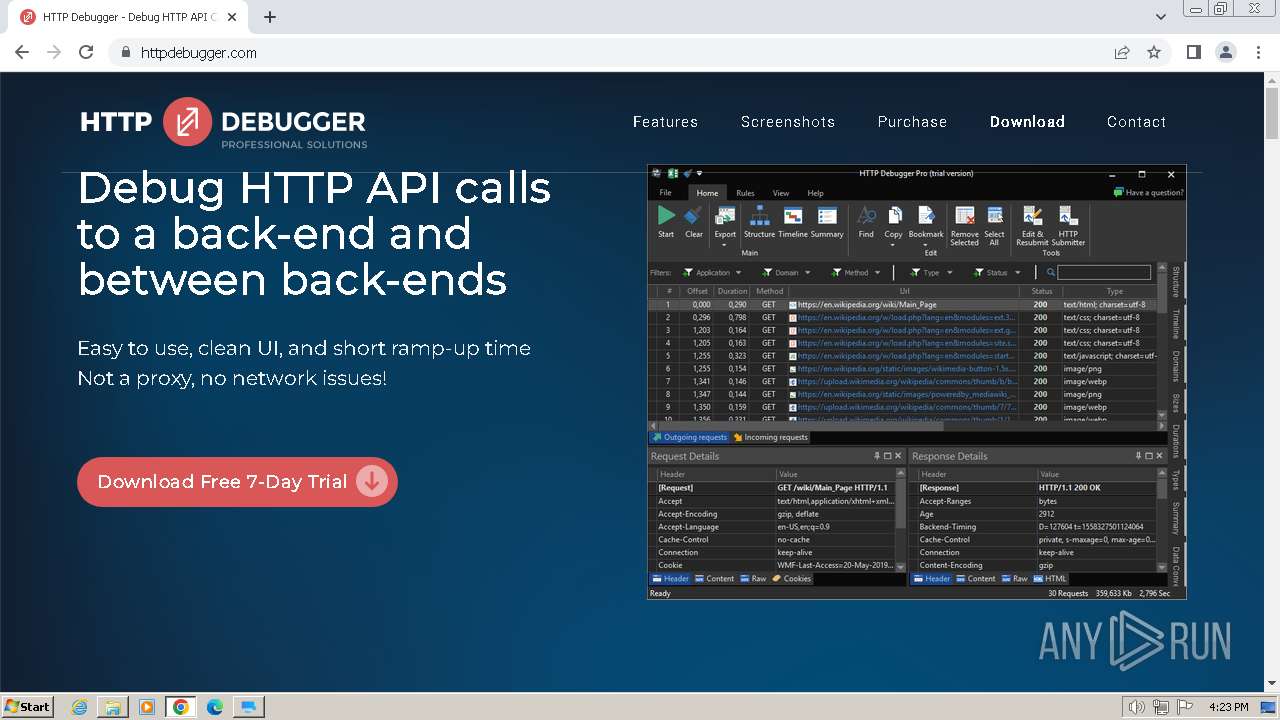Open the tab search dropdown
This screenshot has width=1280, height=720.
click(x=1161, y=17)
